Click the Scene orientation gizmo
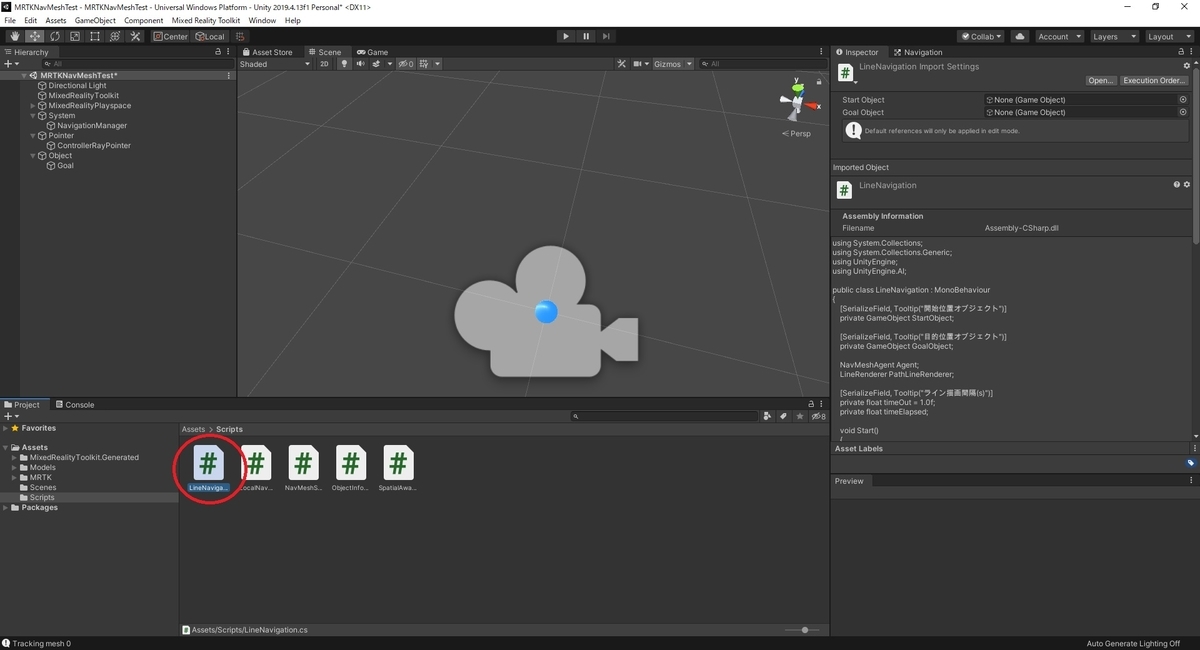This screenshot has height=650, width=1200. [x=797, y=100]
